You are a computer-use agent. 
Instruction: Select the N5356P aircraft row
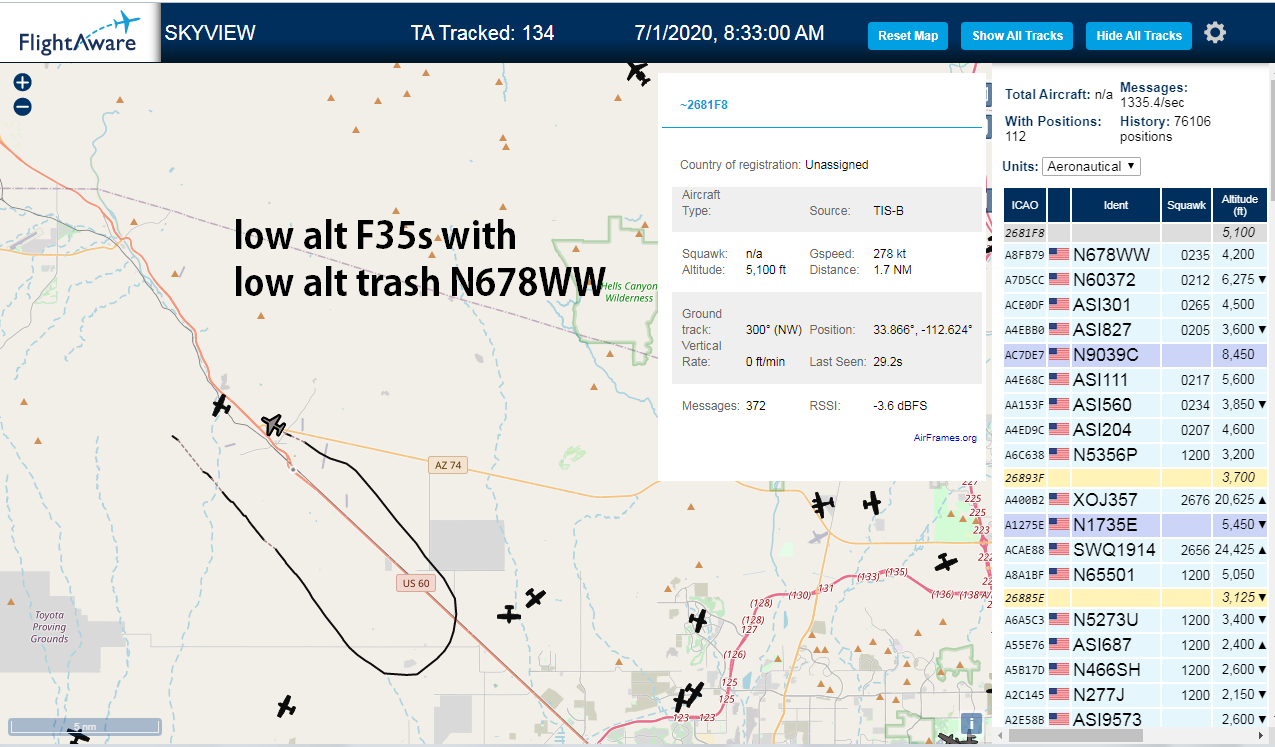1137,455
